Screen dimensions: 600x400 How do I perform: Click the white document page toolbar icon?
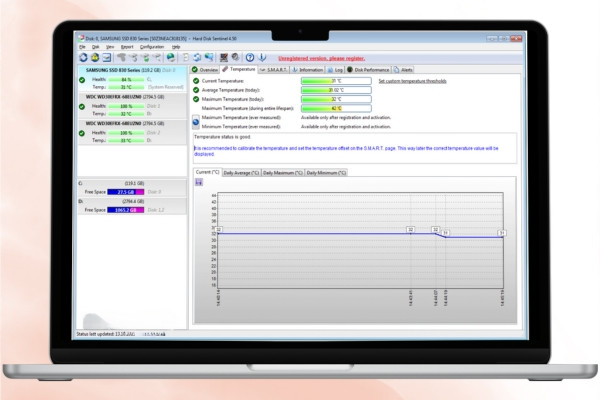pos(186,58)
